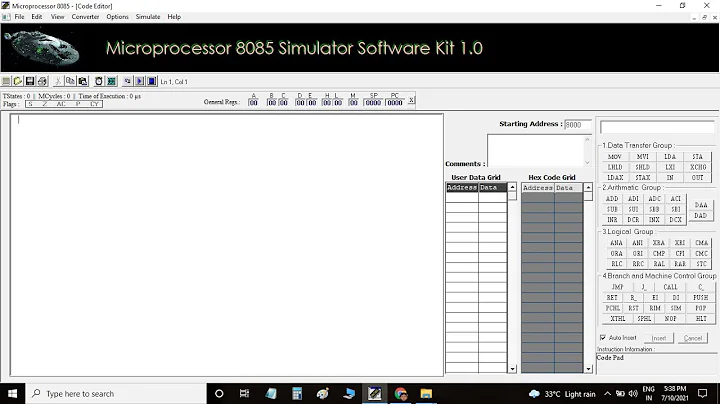The width and height of the screenshot is (720, 404).
Task: Insert the SUB instruction
Action: tap(612, 209)
